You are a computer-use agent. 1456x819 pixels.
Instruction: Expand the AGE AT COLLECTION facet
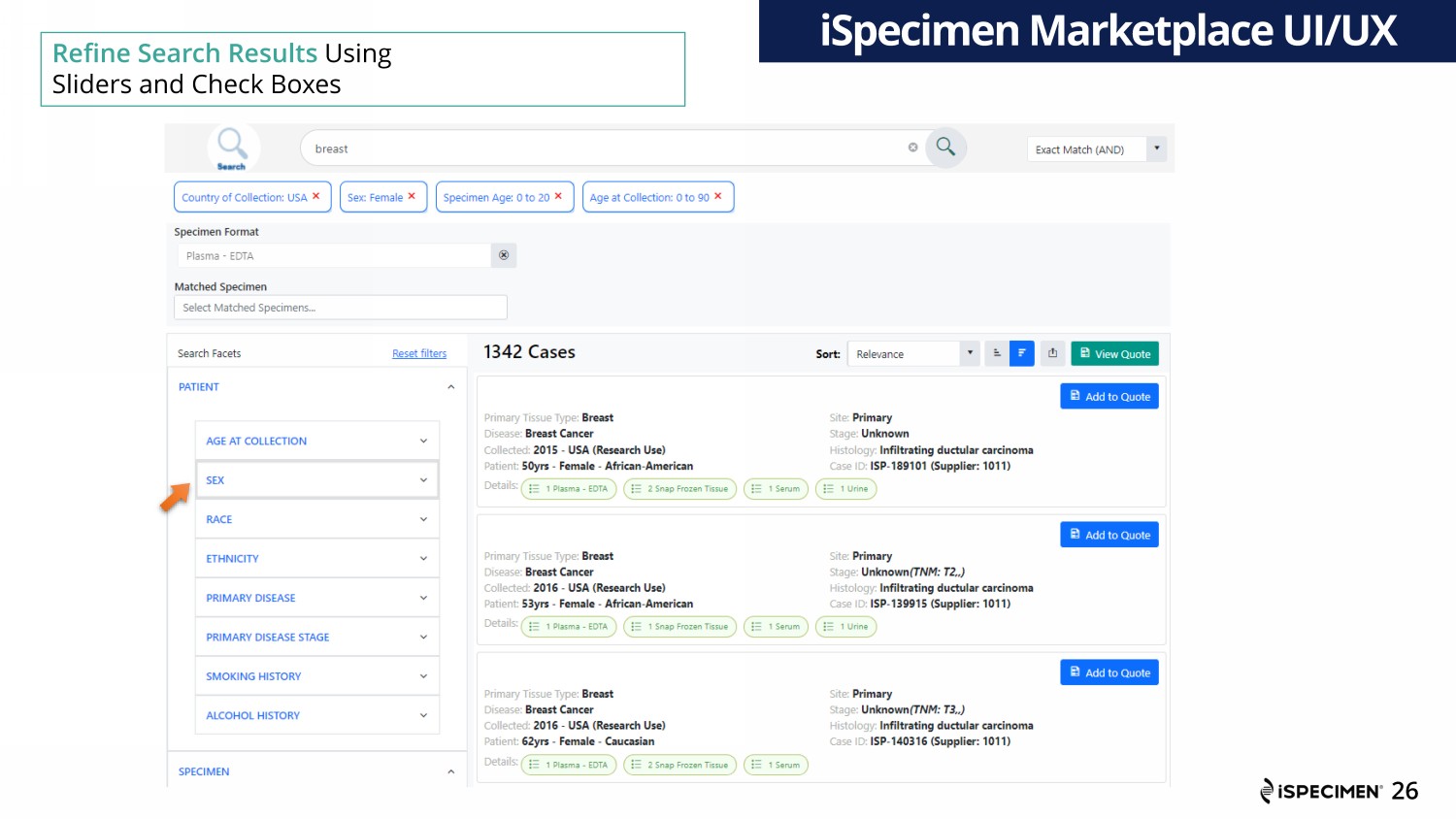[316, 441]
